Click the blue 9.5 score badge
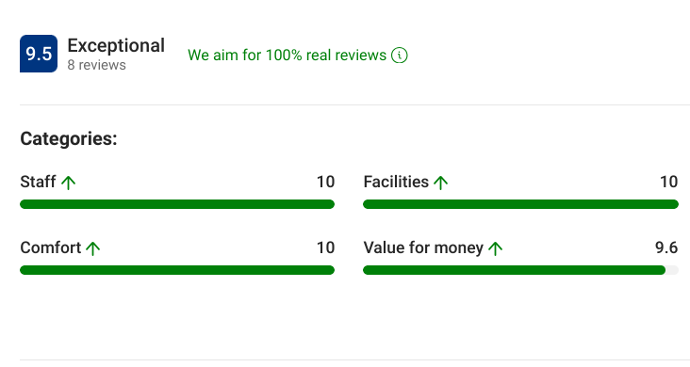Screen dimensions: 690x367 point(39,54)
